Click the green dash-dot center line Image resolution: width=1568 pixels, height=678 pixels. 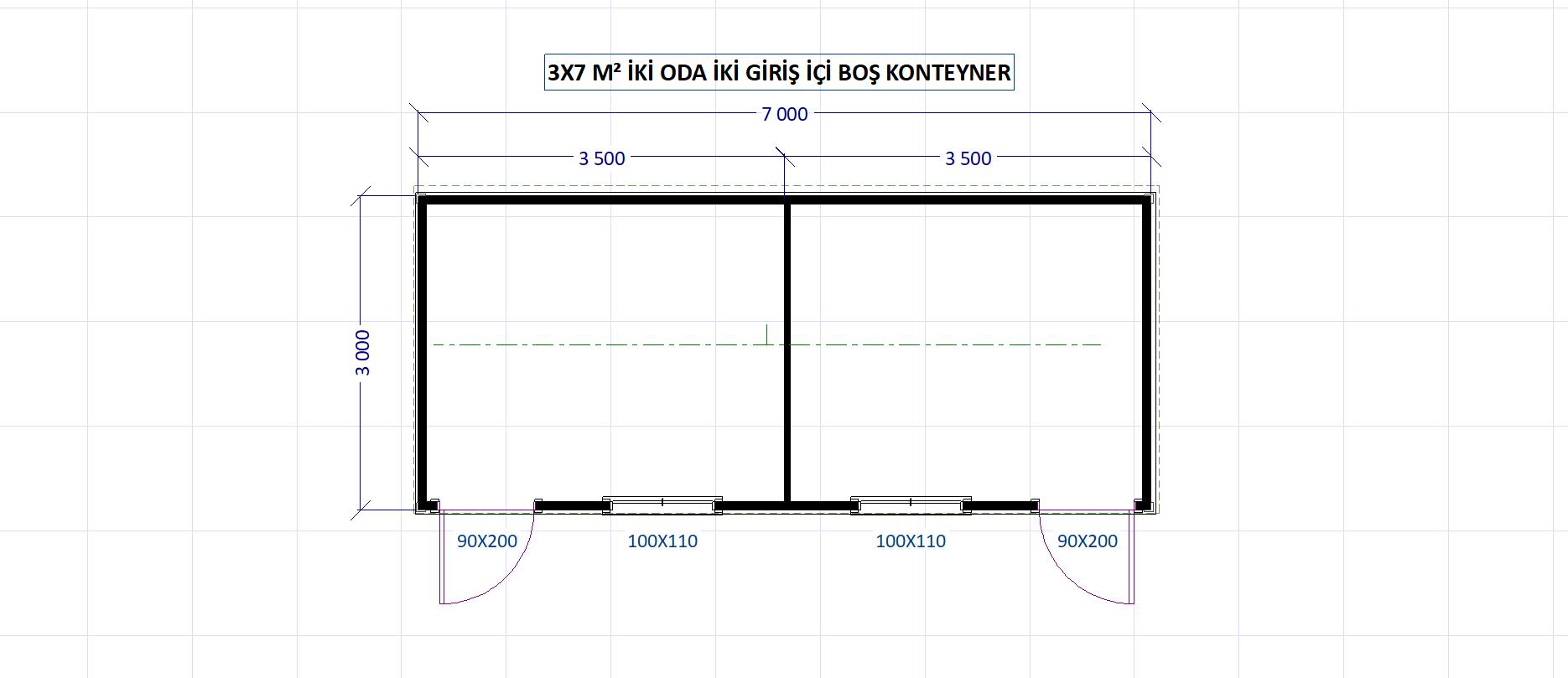click(x=587, y=344)
